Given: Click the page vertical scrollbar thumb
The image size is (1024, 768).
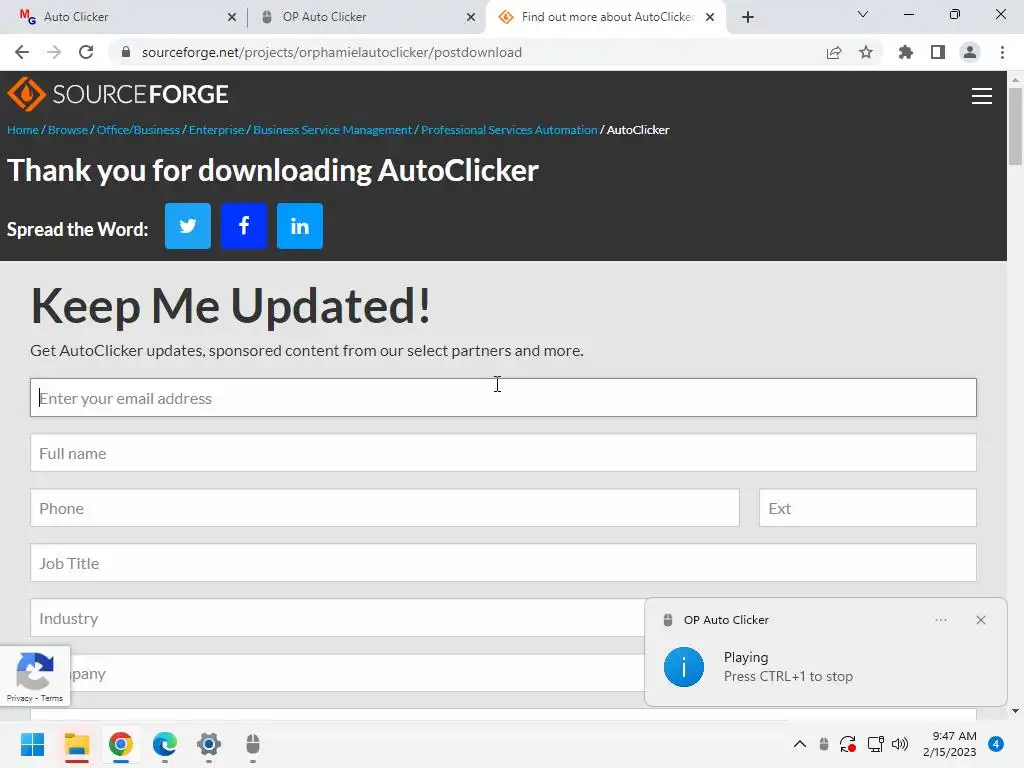Looking at the screenshot, I should point(1015,125).
